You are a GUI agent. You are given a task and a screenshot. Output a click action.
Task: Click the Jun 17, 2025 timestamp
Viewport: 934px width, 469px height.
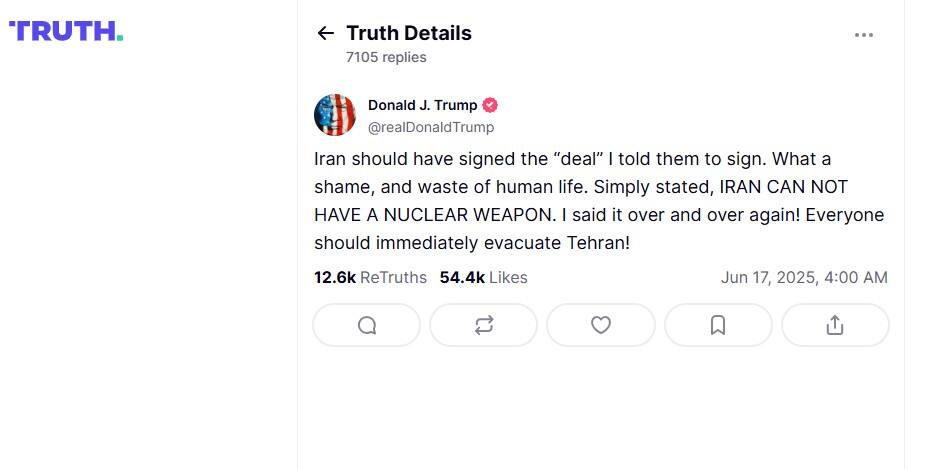pyautogui.click(x=804, y=277)
